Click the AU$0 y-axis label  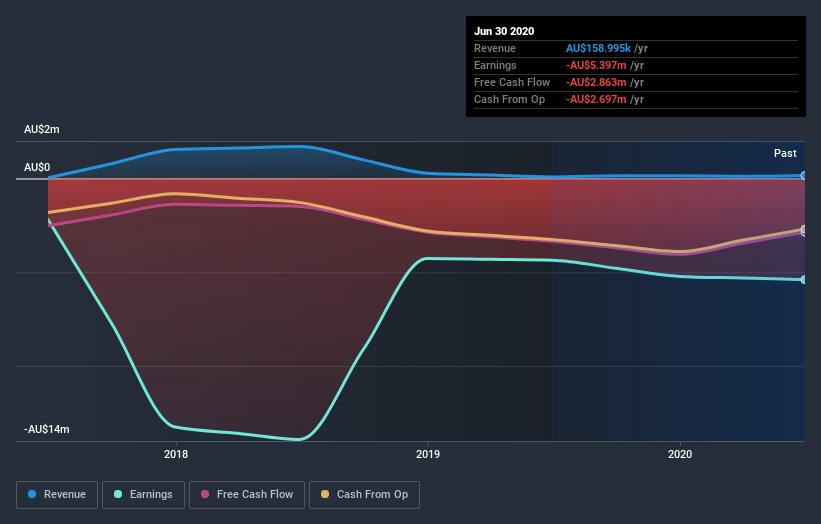tap(37, 168)
